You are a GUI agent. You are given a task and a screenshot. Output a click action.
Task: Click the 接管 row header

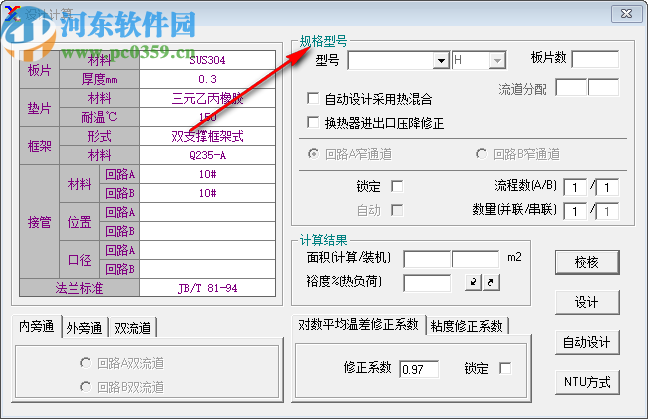point(39,222)
